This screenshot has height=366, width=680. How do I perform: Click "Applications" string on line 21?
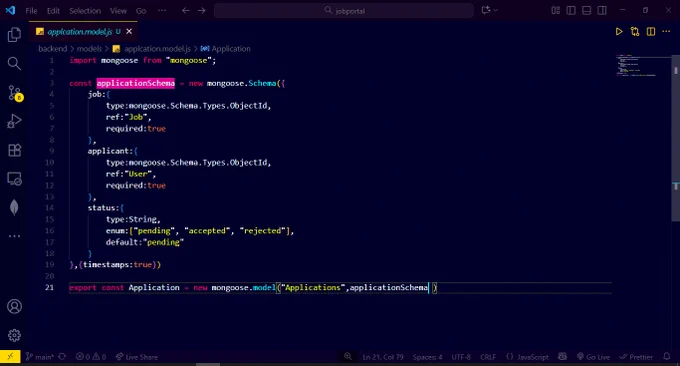(x=313, y=287)
